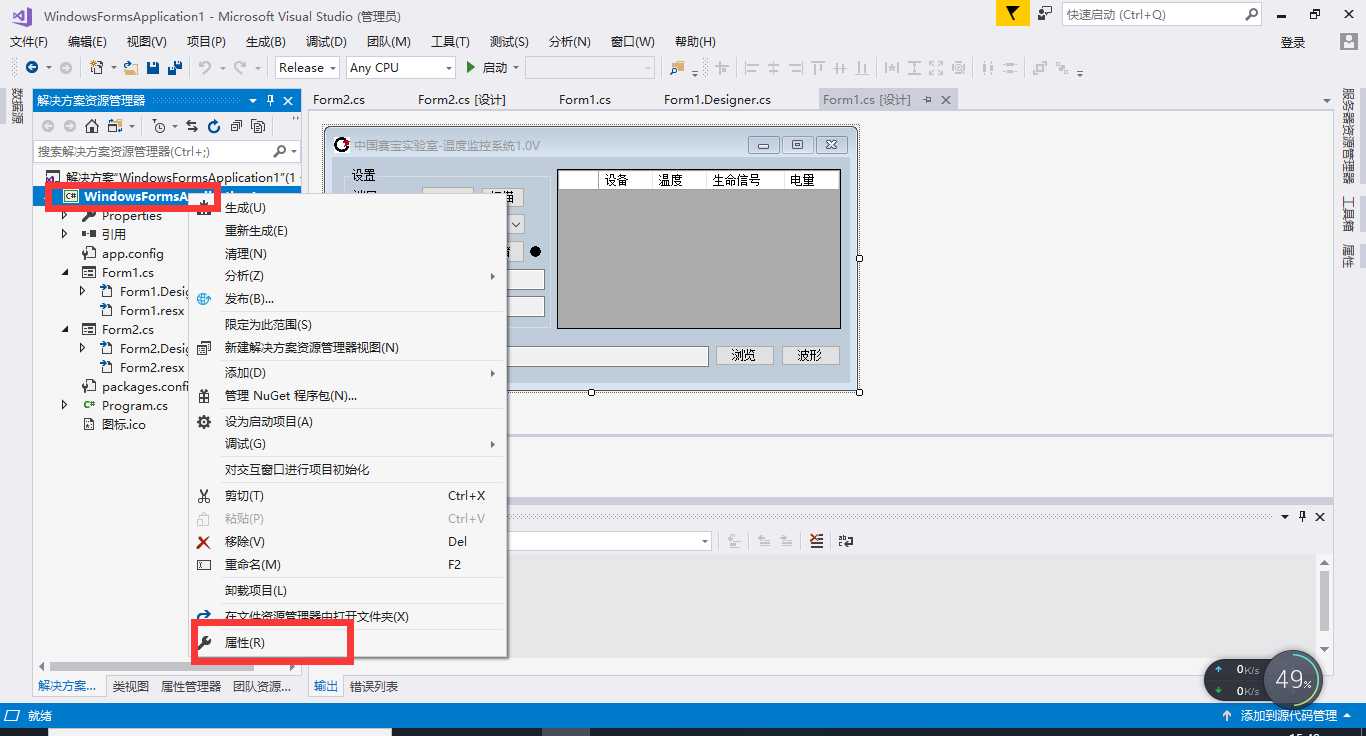Click the Save floppy disk icon

153,68
